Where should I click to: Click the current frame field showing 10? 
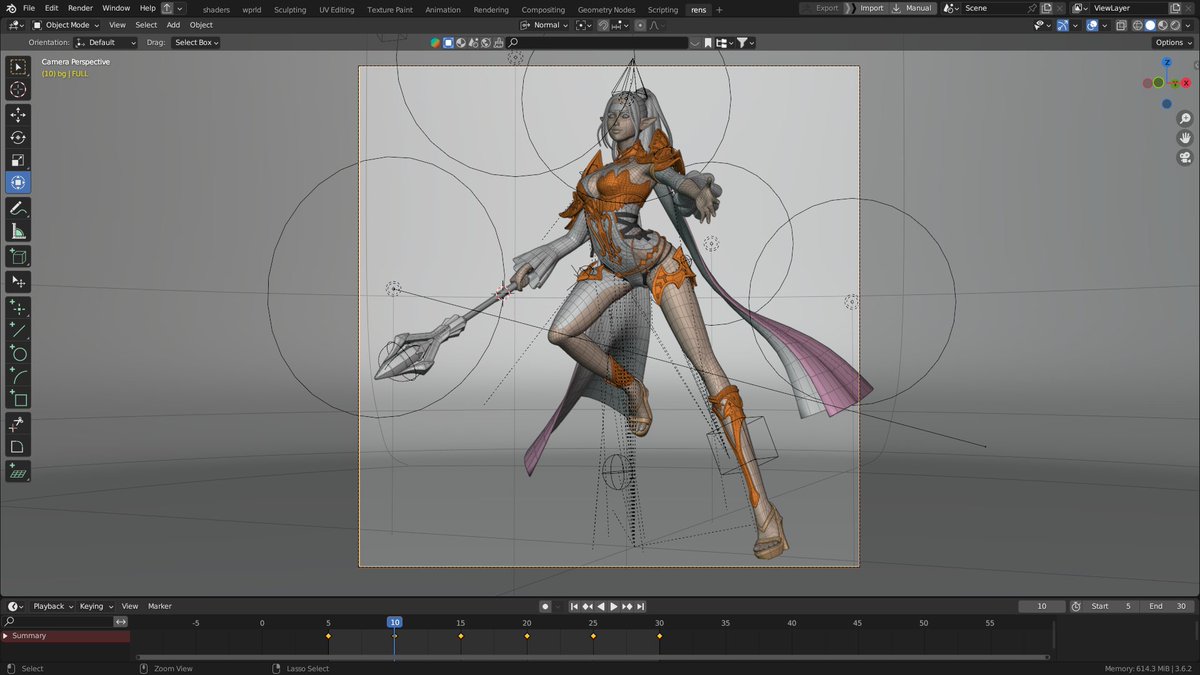point(1042,606)
